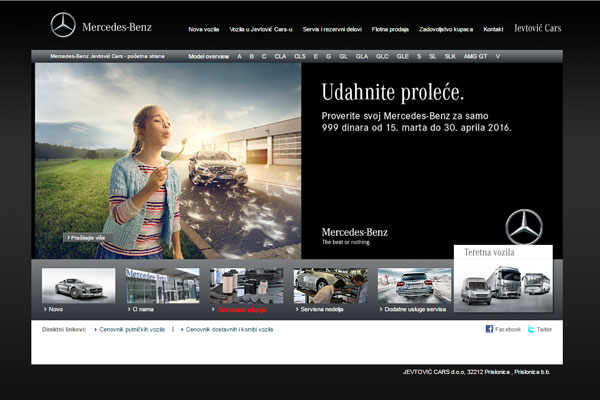Select the V model class
600x400 pixels.
coord(497,57)
